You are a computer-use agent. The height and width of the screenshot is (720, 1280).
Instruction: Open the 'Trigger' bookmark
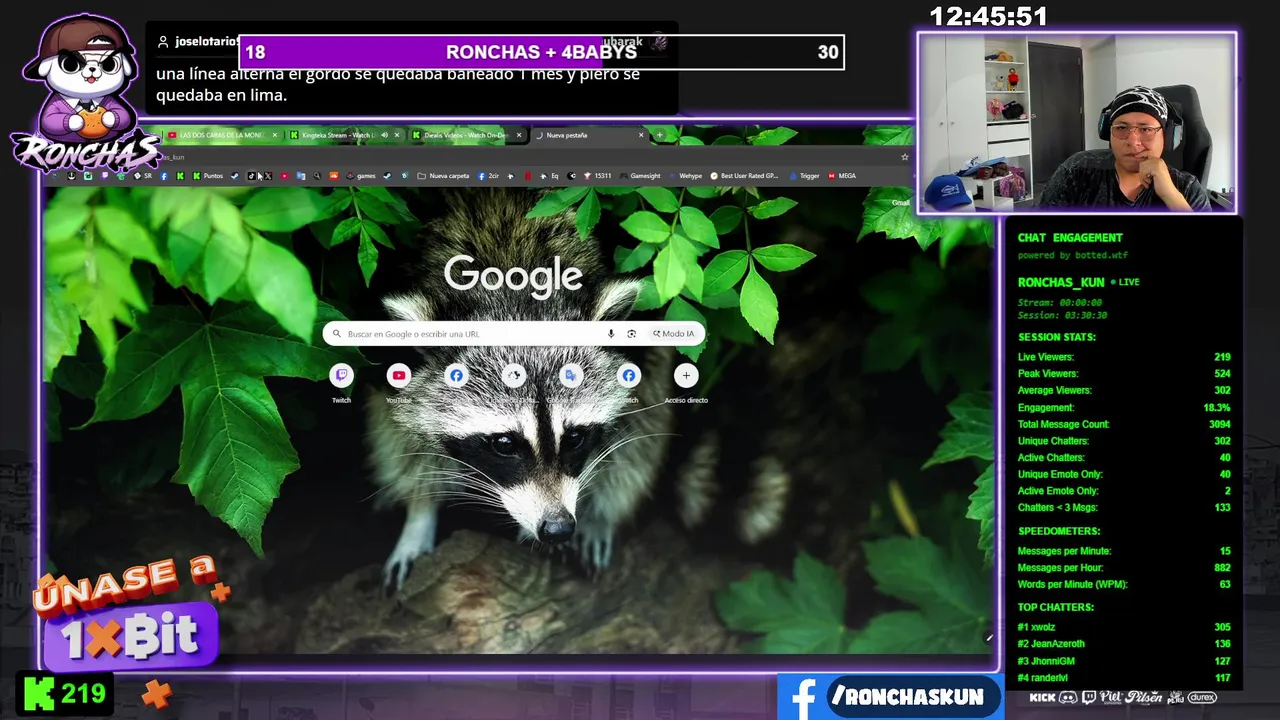tap(804, 176)
